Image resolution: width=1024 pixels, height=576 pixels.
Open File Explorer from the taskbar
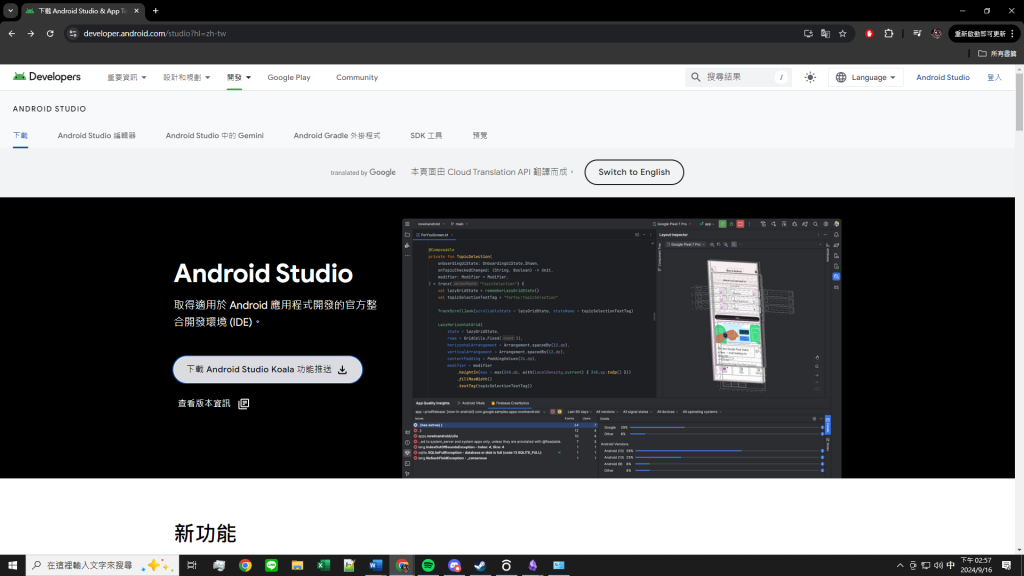pos(297,566)
